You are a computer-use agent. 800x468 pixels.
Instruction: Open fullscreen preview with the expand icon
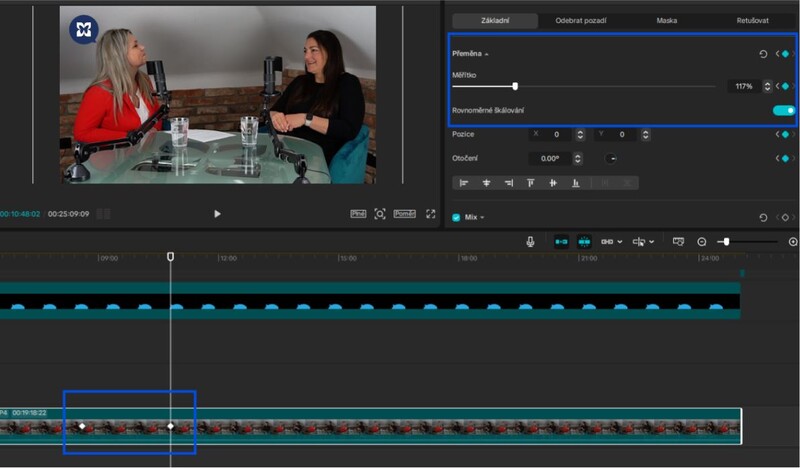431,214
